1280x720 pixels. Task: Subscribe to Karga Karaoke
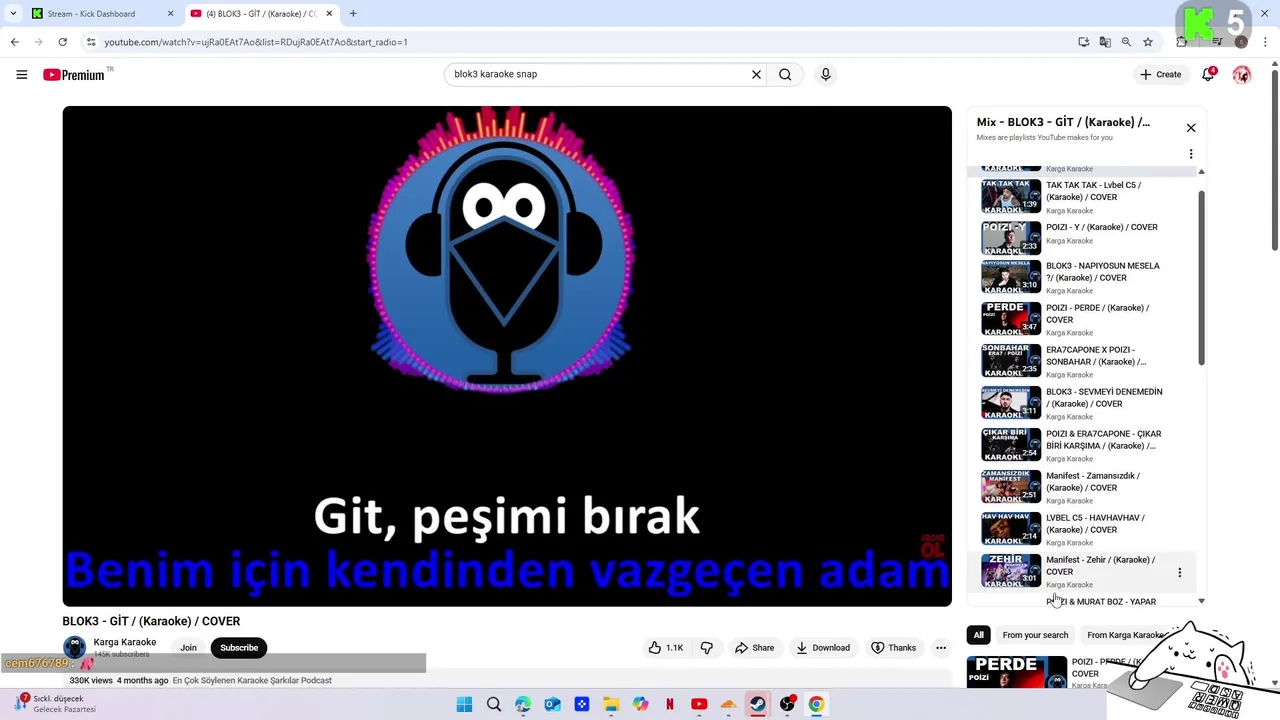(x=239, y=648)
